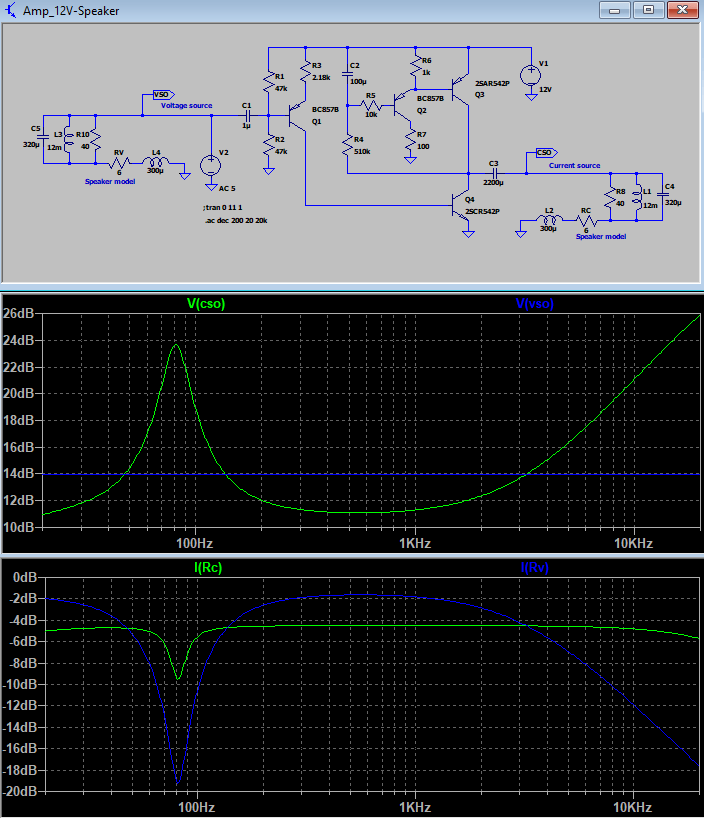Image resolution: width=704 pixels, height=819 pixels.
Task: Select AC source V2 symbol
Action: (210, 166)
